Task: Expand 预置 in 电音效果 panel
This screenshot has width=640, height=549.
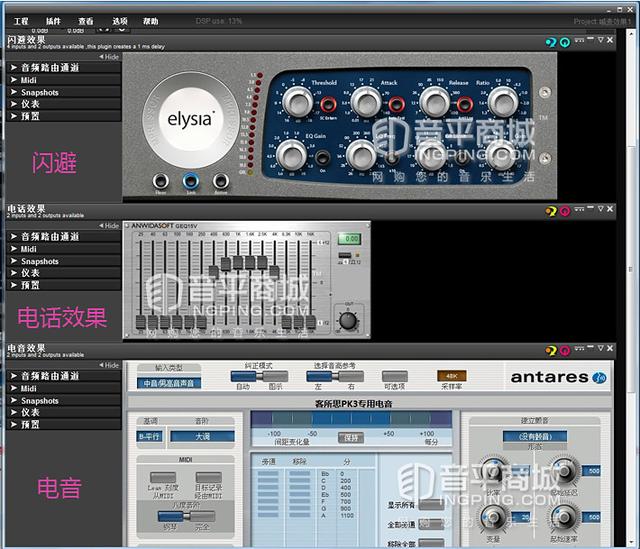Action: pyautogui.click(x=63, y=425)
